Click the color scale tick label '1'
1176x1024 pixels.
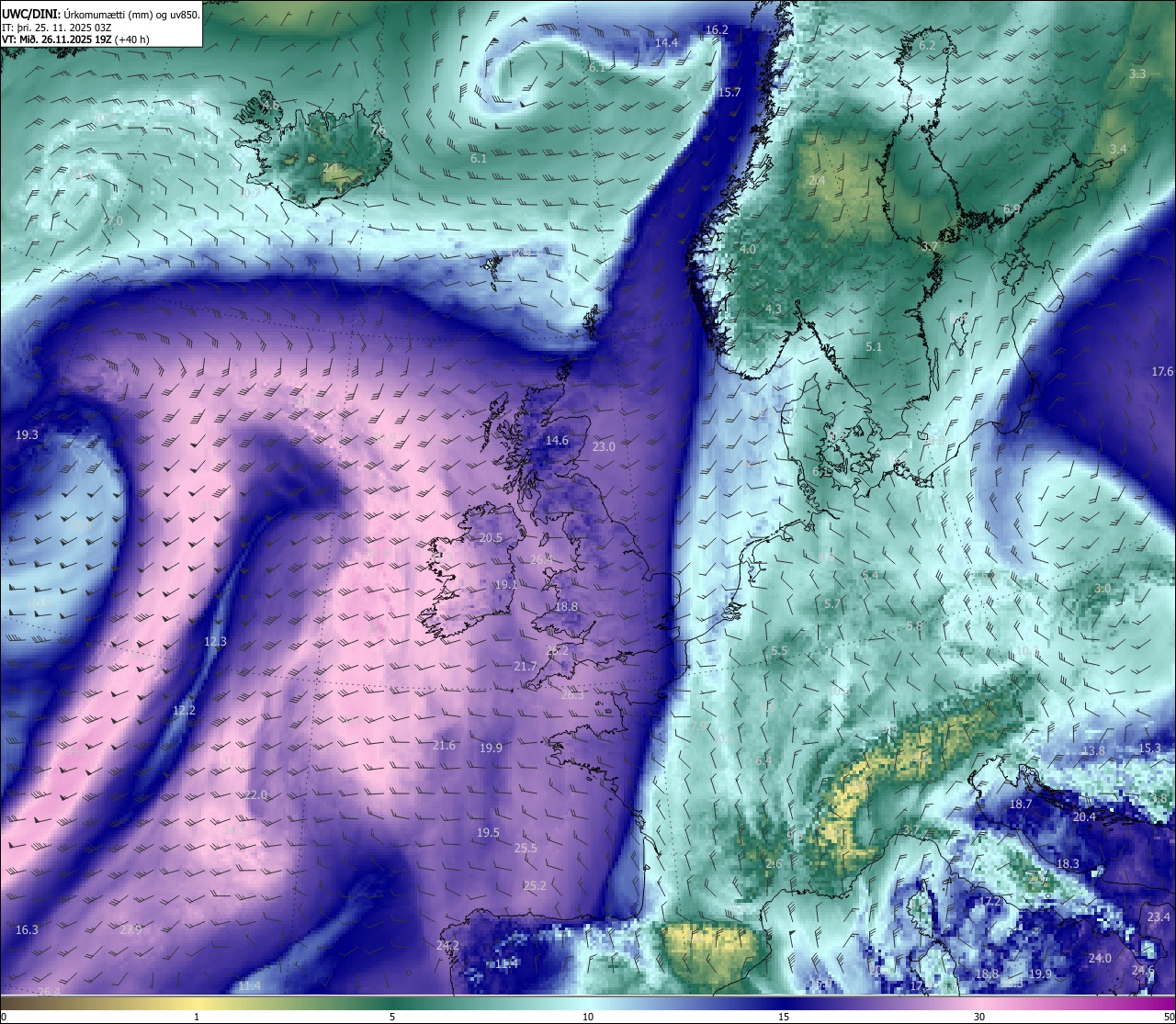click(196, 1017)
